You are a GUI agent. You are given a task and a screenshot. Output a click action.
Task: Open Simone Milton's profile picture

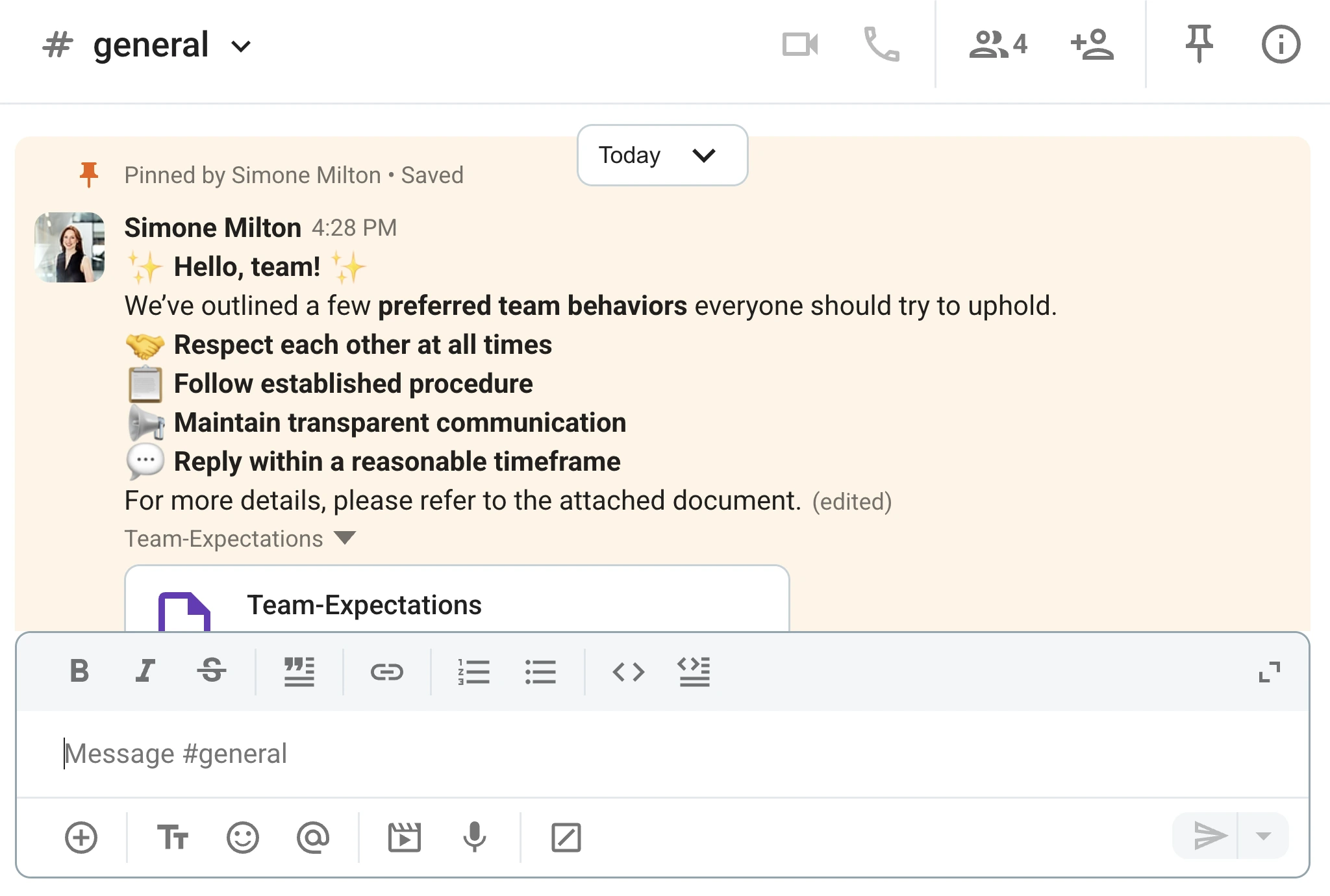[x=69, y=247]
